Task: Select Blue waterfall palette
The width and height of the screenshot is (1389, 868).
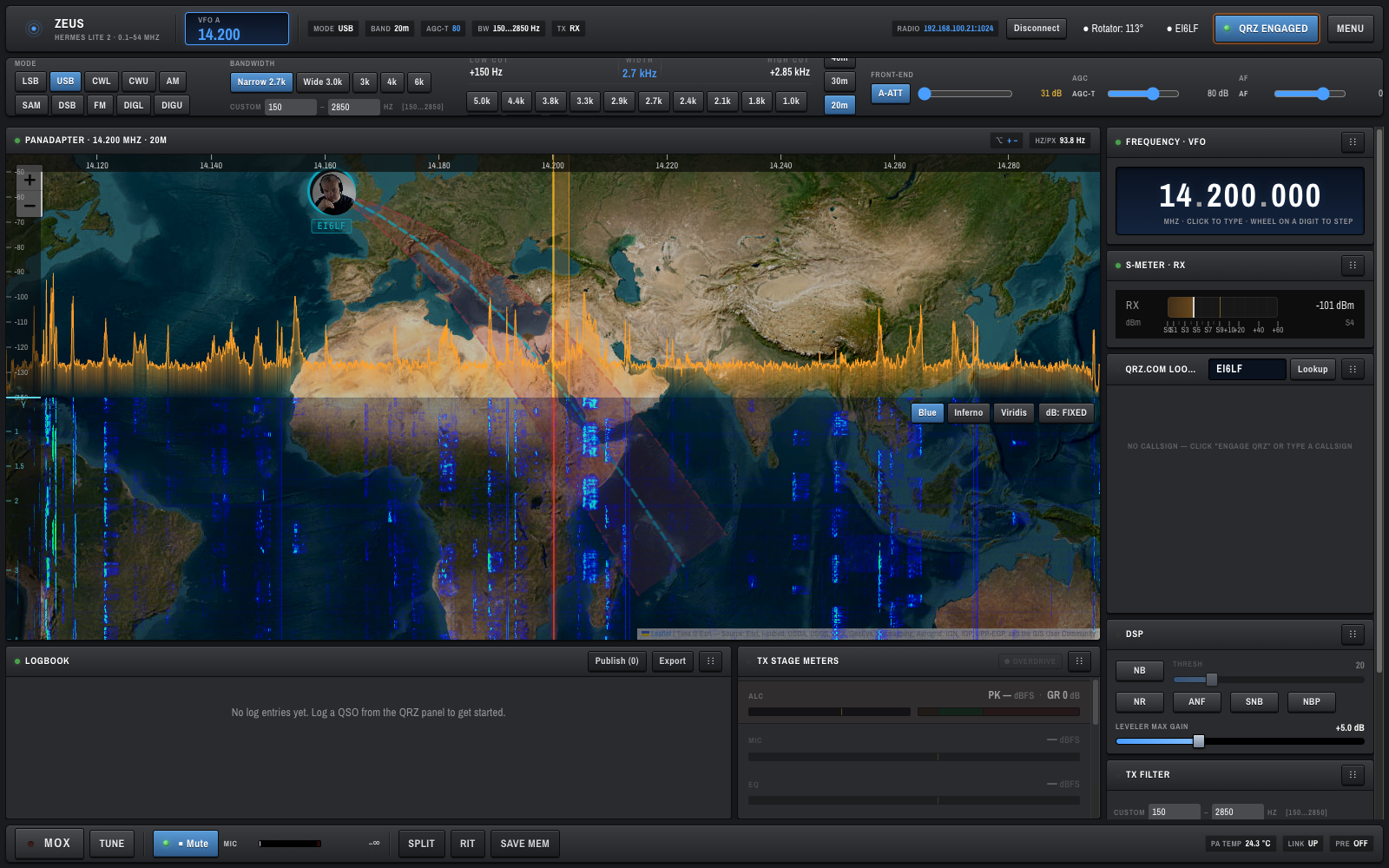Action: pyautogui.click(x=927, y=413)
